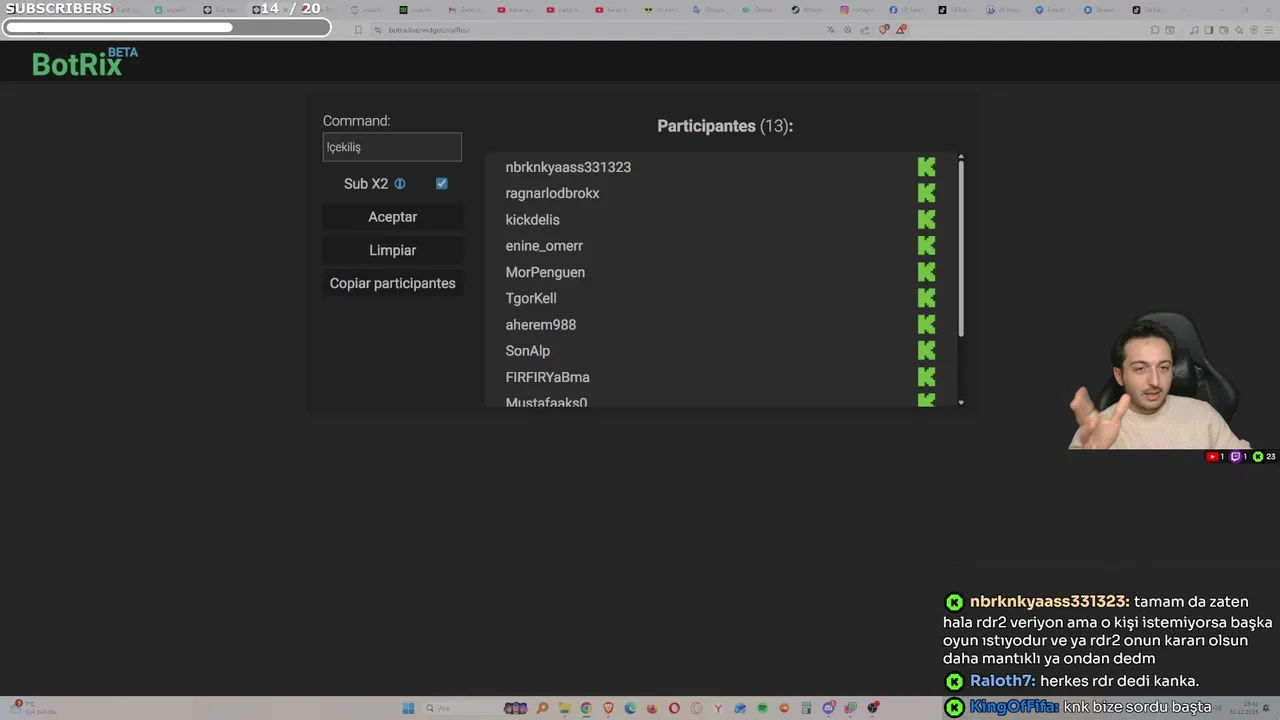Image resolution: width=1280 pixels, height=720 pixels.
Task: Click the Aceptar button
Action: point(392,217)
